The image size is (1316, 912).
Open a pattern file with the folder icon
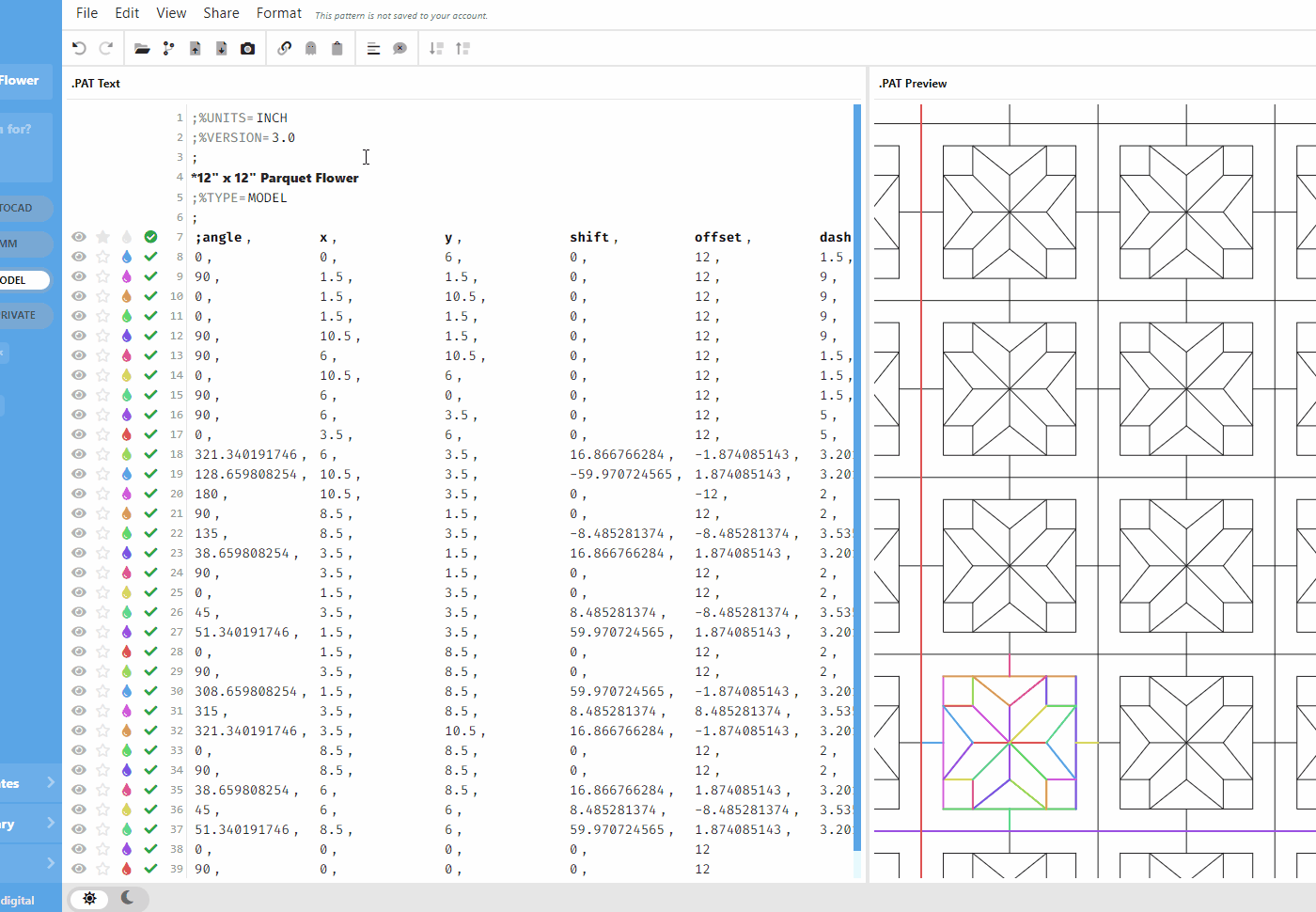[142, 47]
